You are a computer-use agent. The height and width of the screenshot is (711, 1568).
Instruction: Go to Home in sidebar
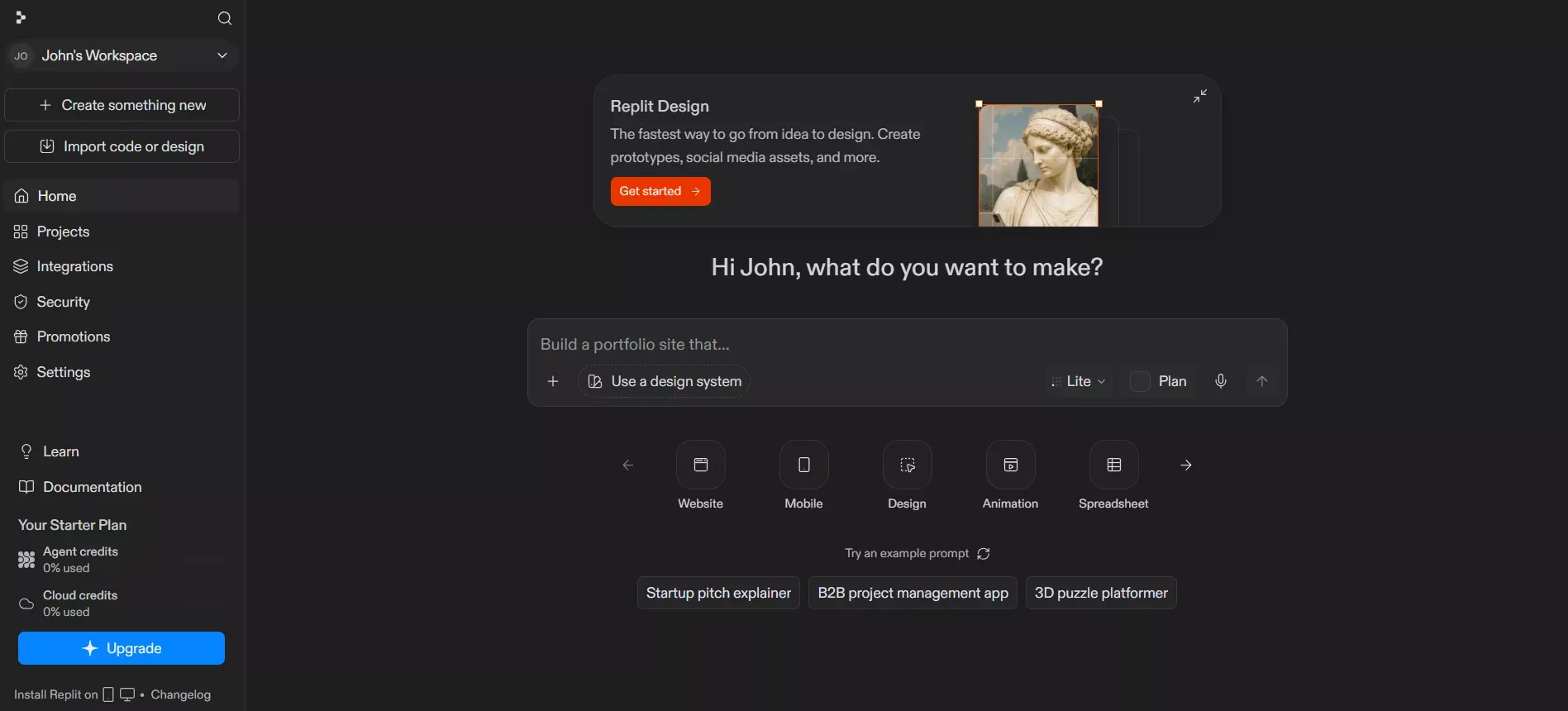[122, 196]
